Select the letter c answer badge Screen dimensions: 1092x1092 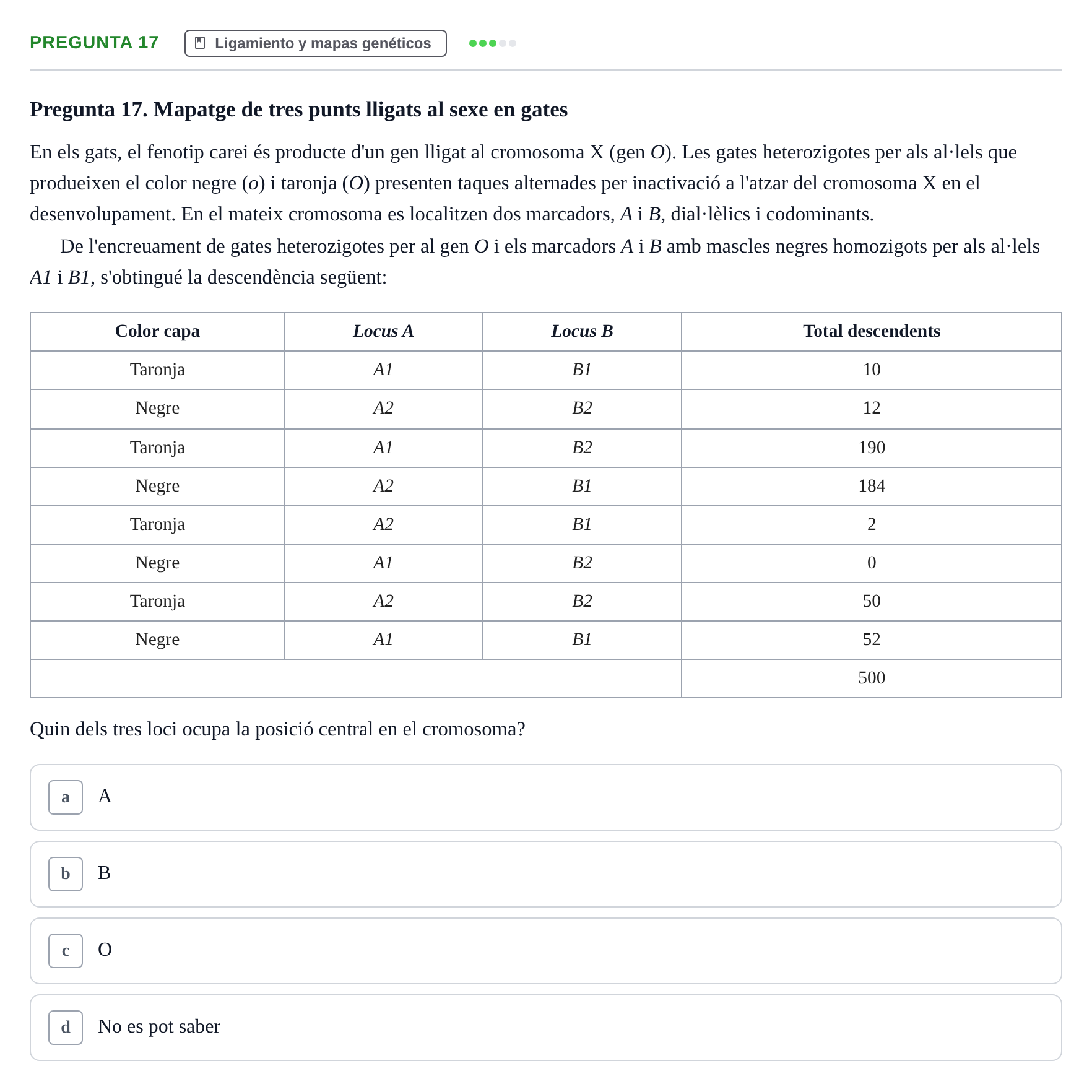click(x=66, y=951)
